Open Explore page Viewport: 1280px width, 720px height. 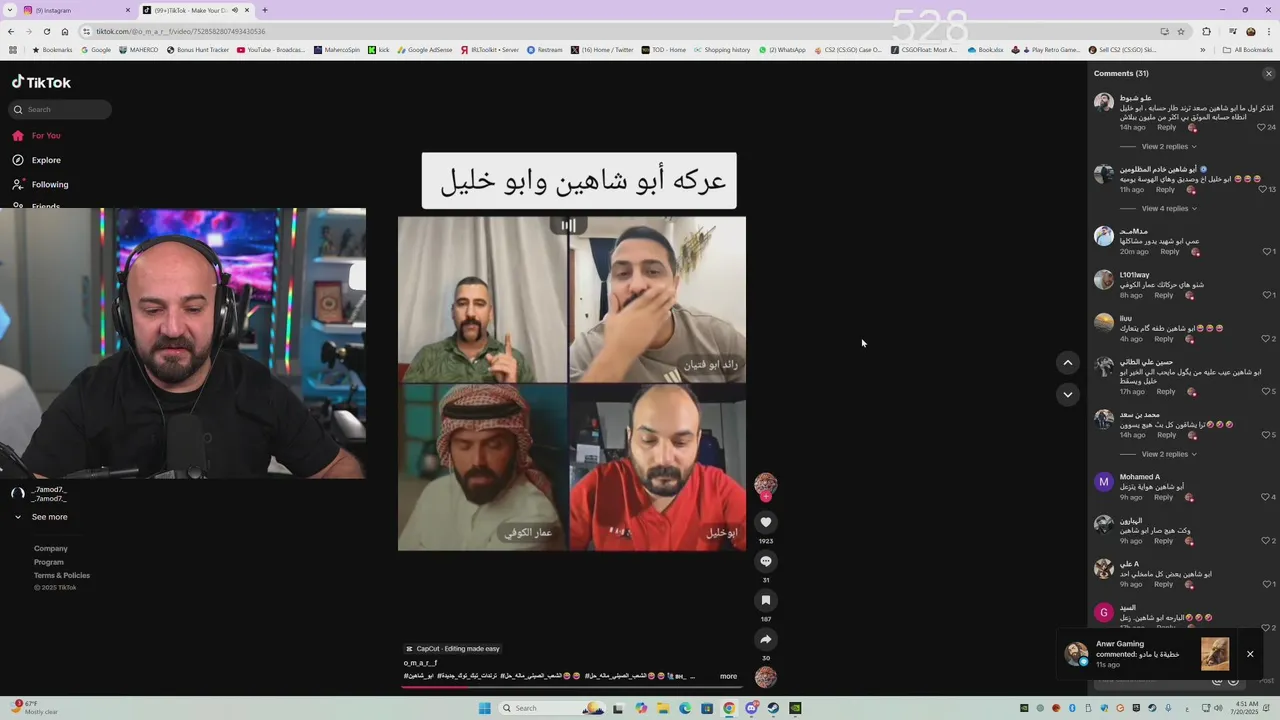click(46, 160)
